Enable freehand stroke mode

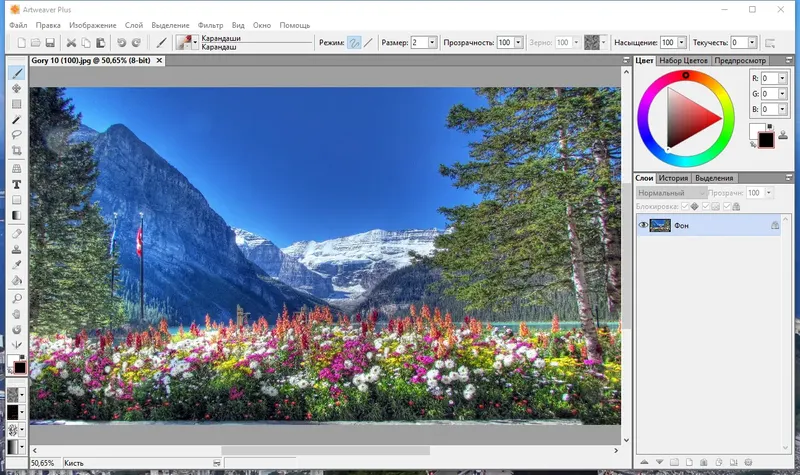[x=354, y=43]
